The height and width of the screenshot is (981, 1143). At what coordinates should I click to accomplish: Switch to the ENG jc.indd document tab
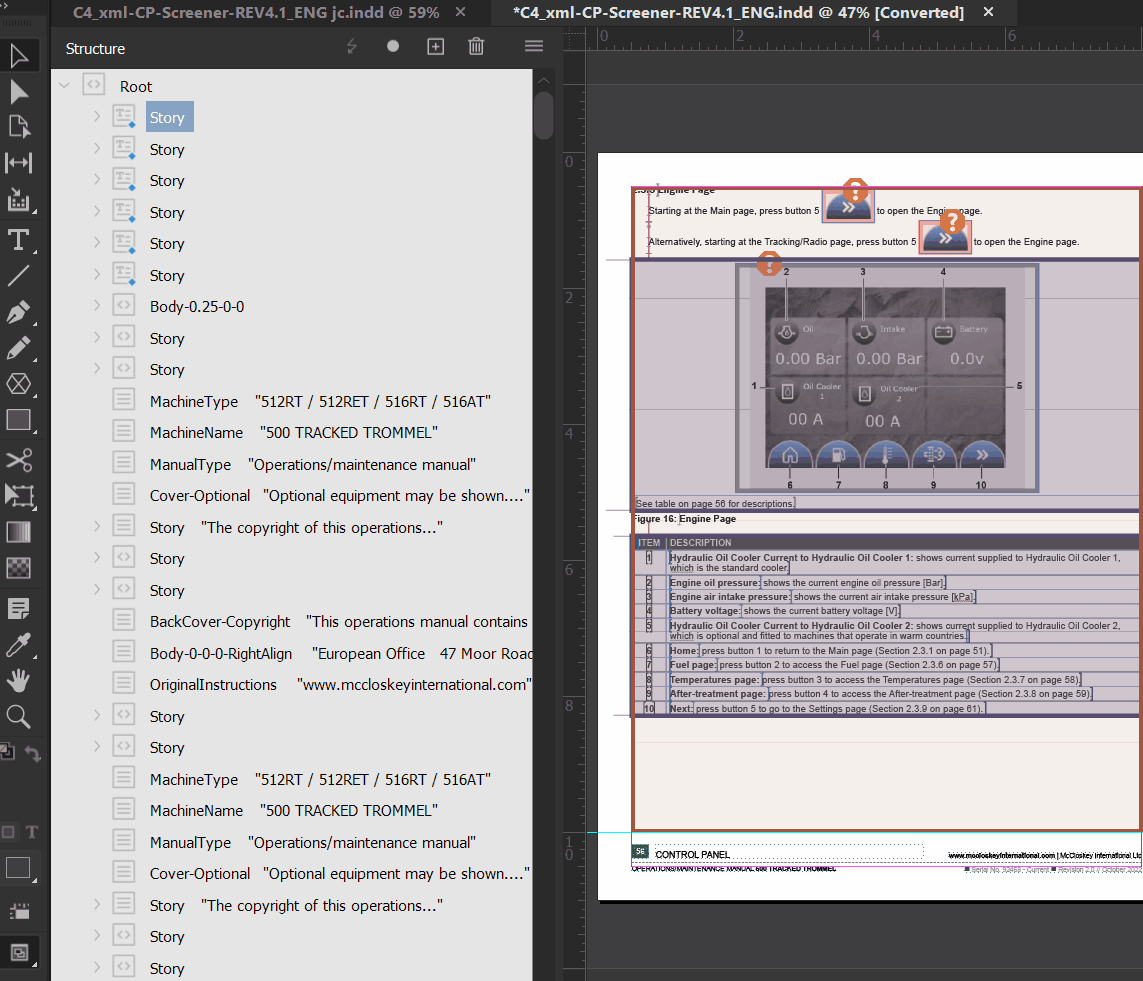click(x=256, y=12)
